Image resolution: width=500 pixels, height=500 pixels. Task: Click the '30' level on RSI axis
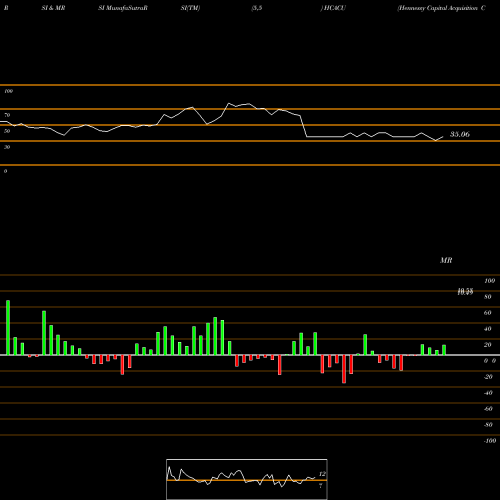[7, 147]
